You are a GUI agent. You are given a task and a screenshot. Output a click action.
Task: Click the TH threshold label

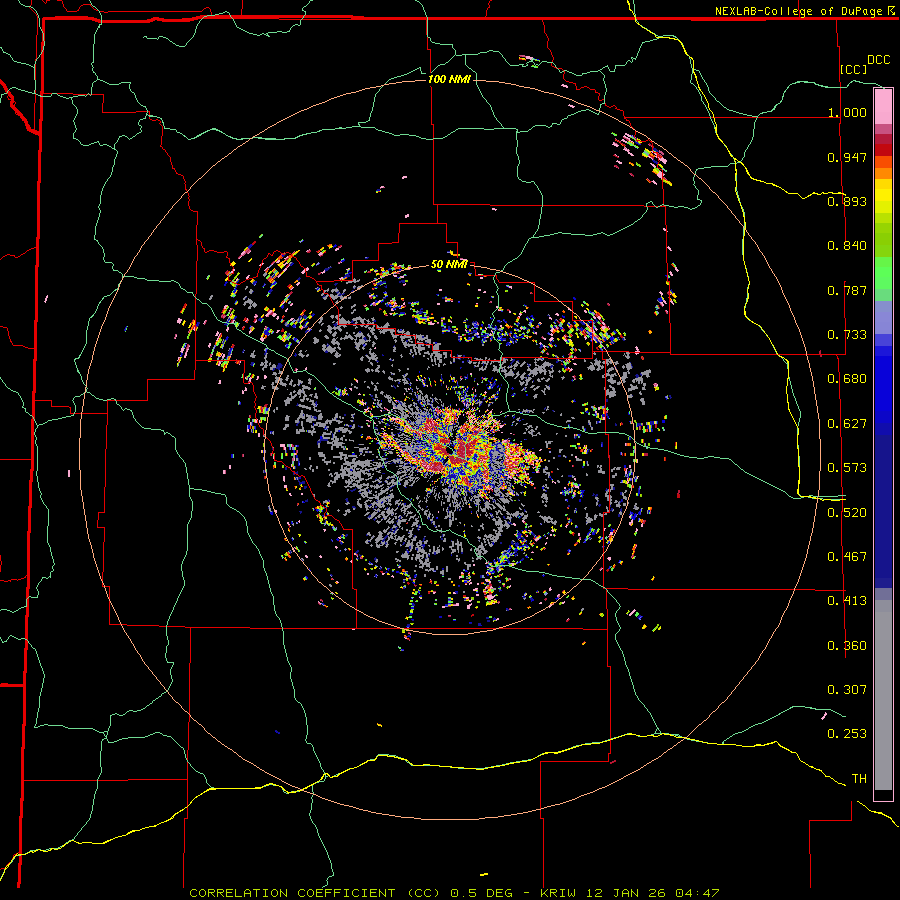[x=859, y=779]
